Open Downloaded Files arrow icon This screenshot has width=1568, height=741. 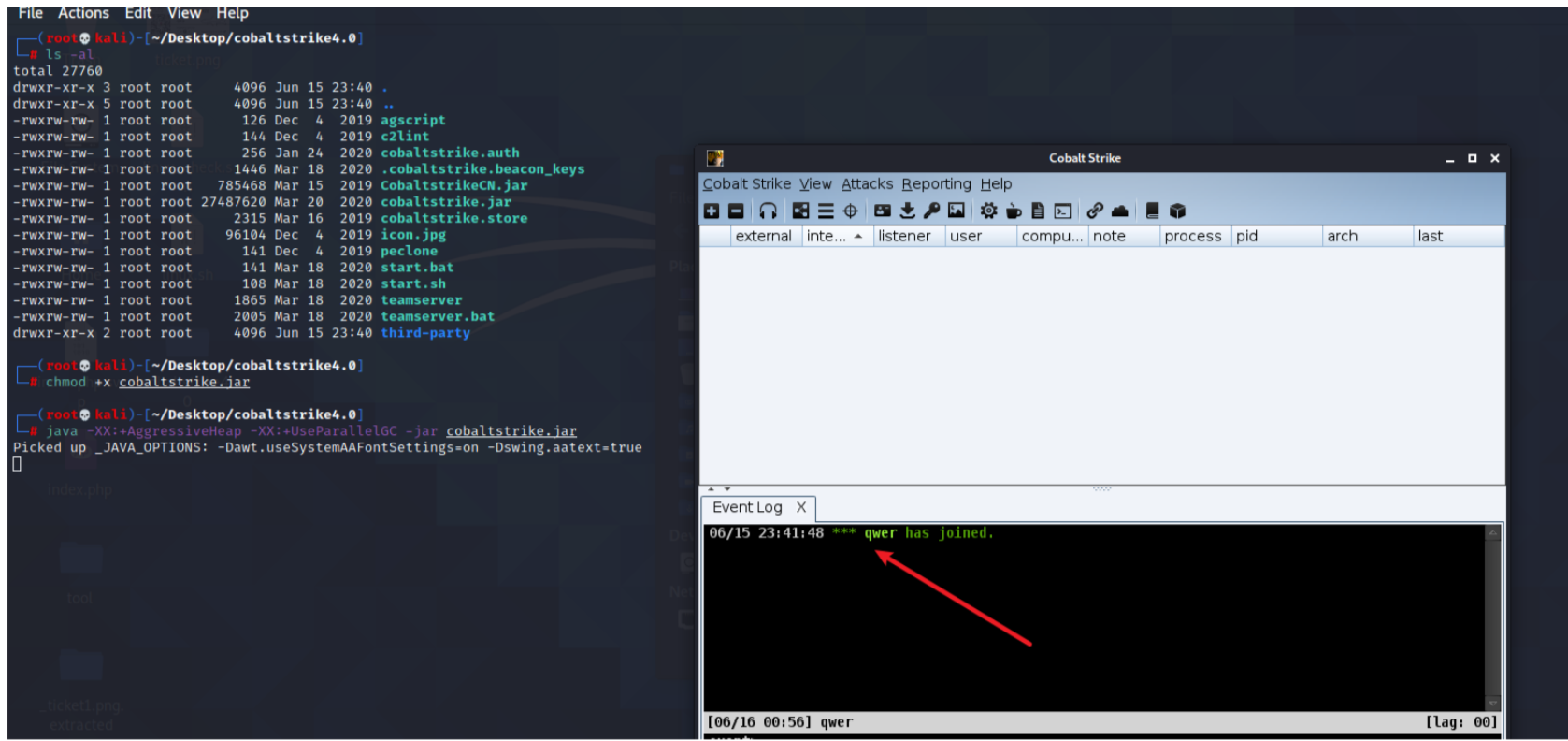point(907,211)
